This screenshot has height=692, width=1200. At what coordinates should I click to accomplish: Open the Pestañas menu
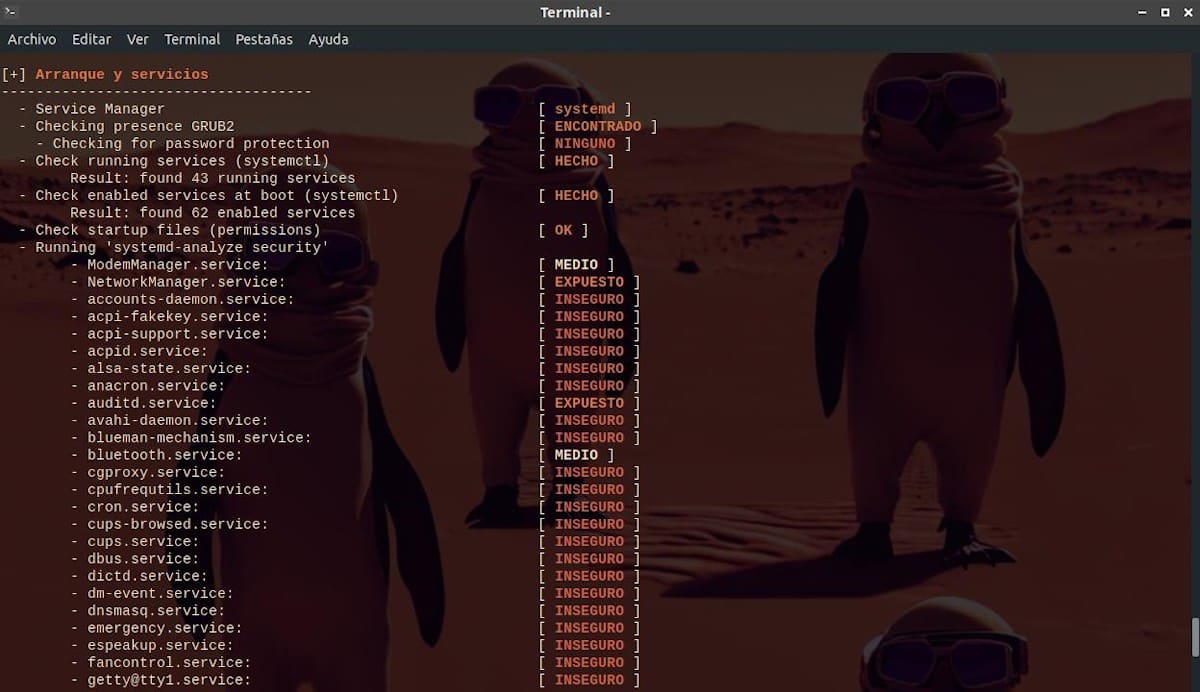264,39
